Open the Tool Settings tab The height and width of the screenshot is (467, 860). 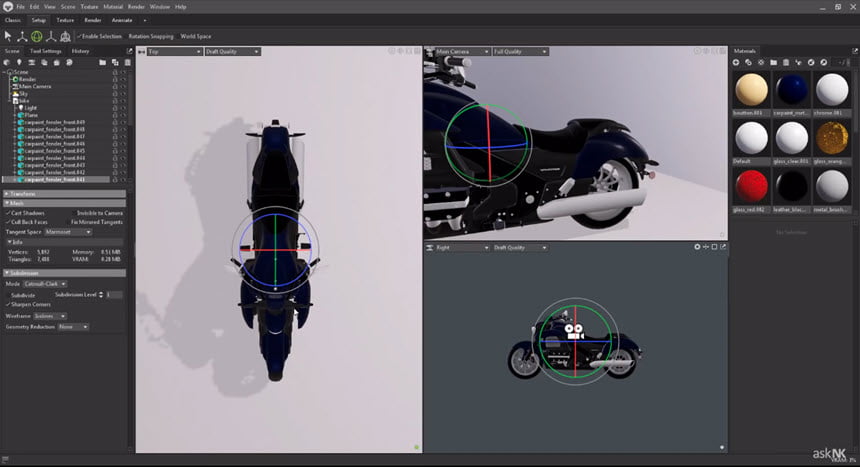point(46,51)
